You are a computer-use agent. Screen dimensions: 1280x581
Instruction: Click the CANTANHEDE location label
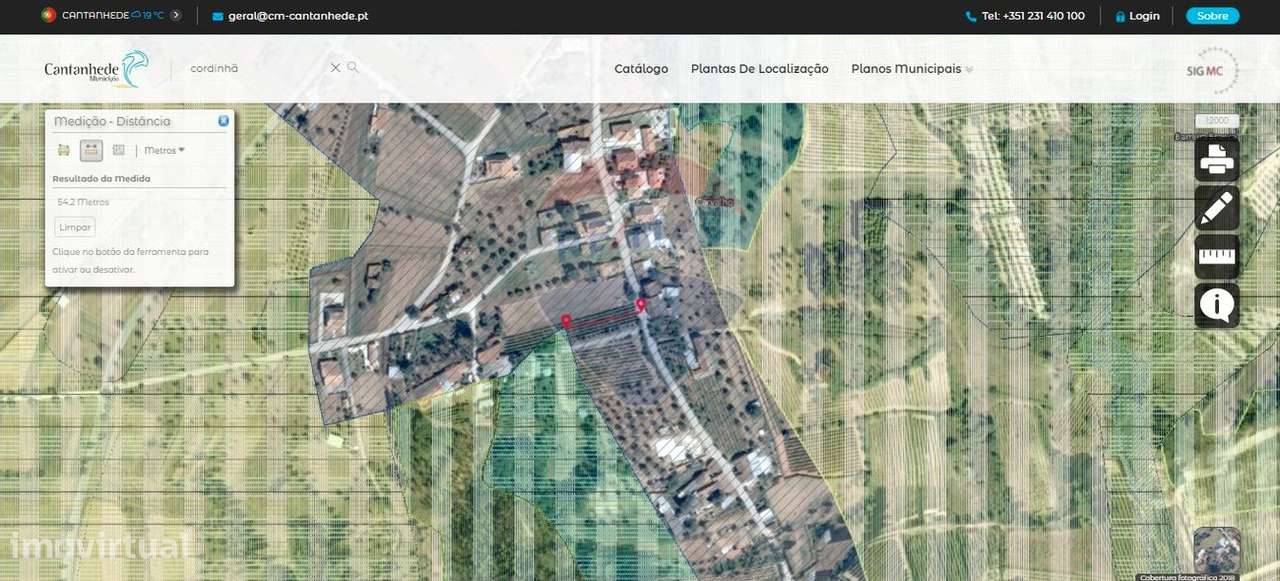tap(95, 15)
